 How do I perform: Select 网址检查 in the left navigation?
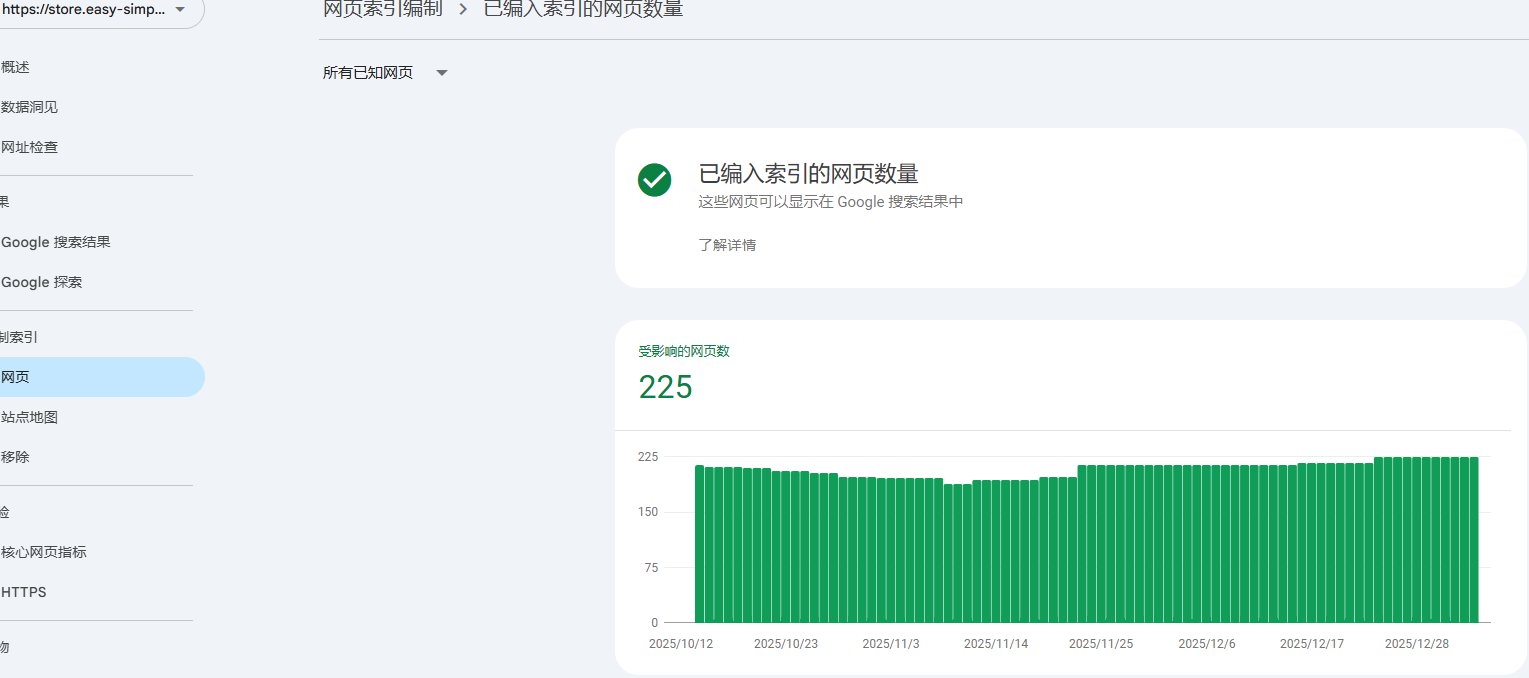click(x=30, y=147)
